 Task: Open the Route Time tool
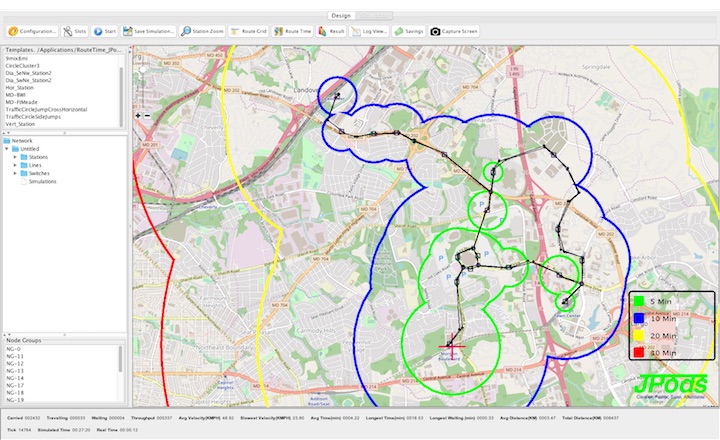[x=293, y=31]
